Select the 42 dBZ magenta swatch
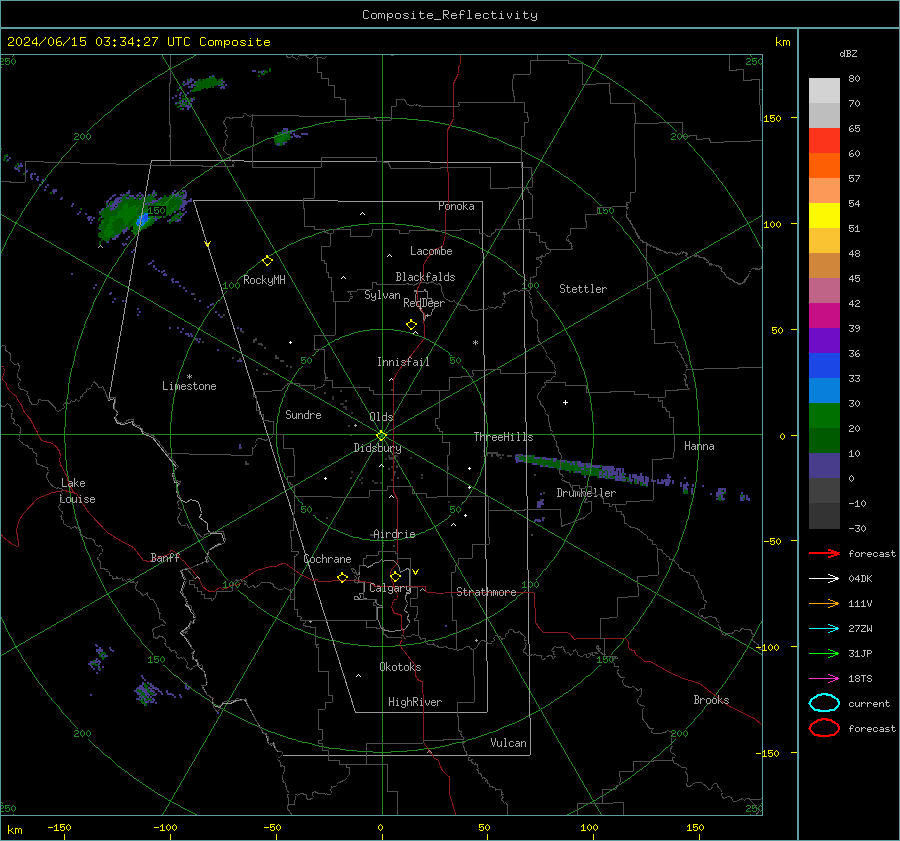The width and height of the screenshot is (900, 841). coord(824,316)
